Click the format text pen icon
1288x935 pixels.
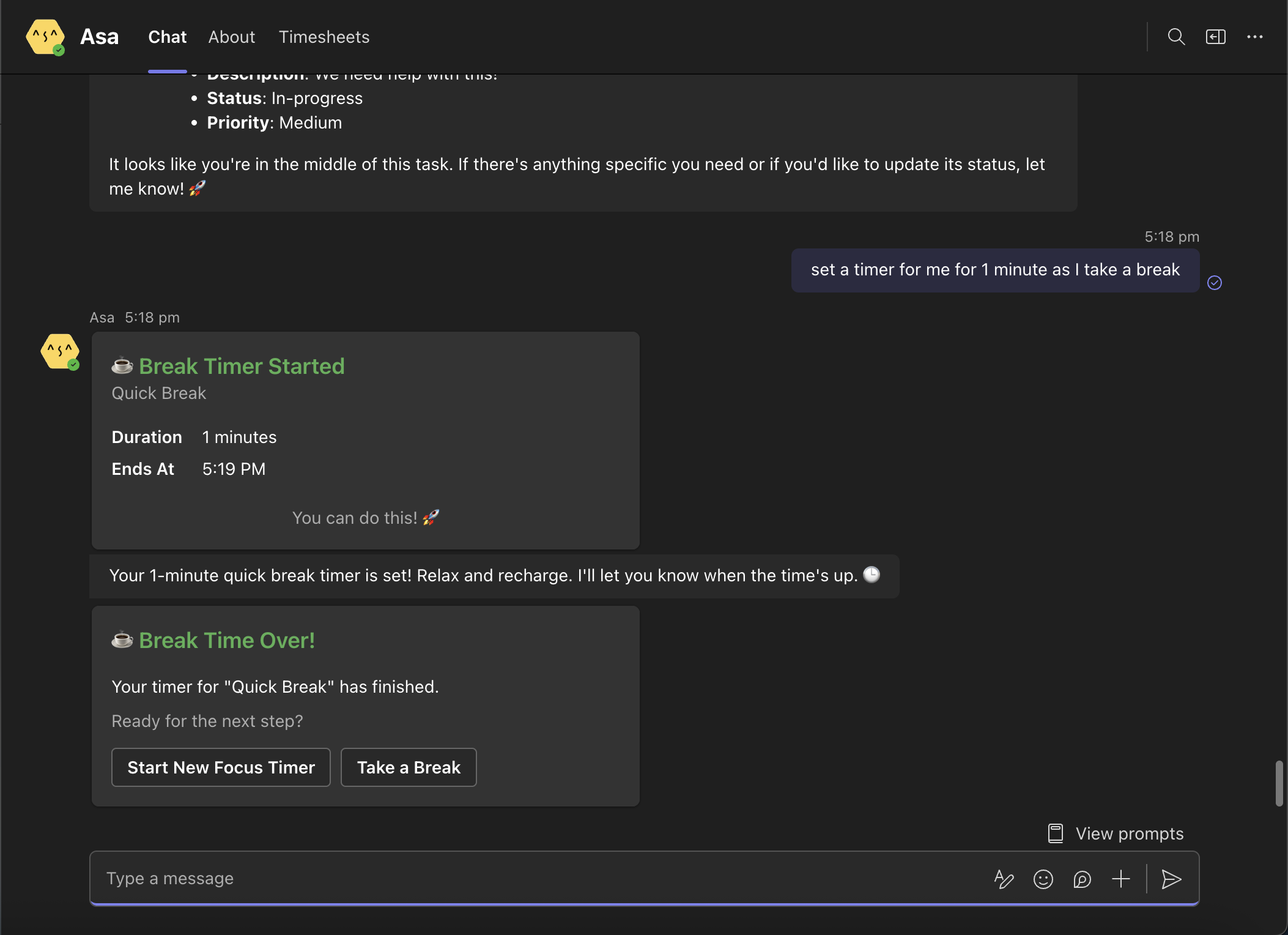[x=1004, y=879]
